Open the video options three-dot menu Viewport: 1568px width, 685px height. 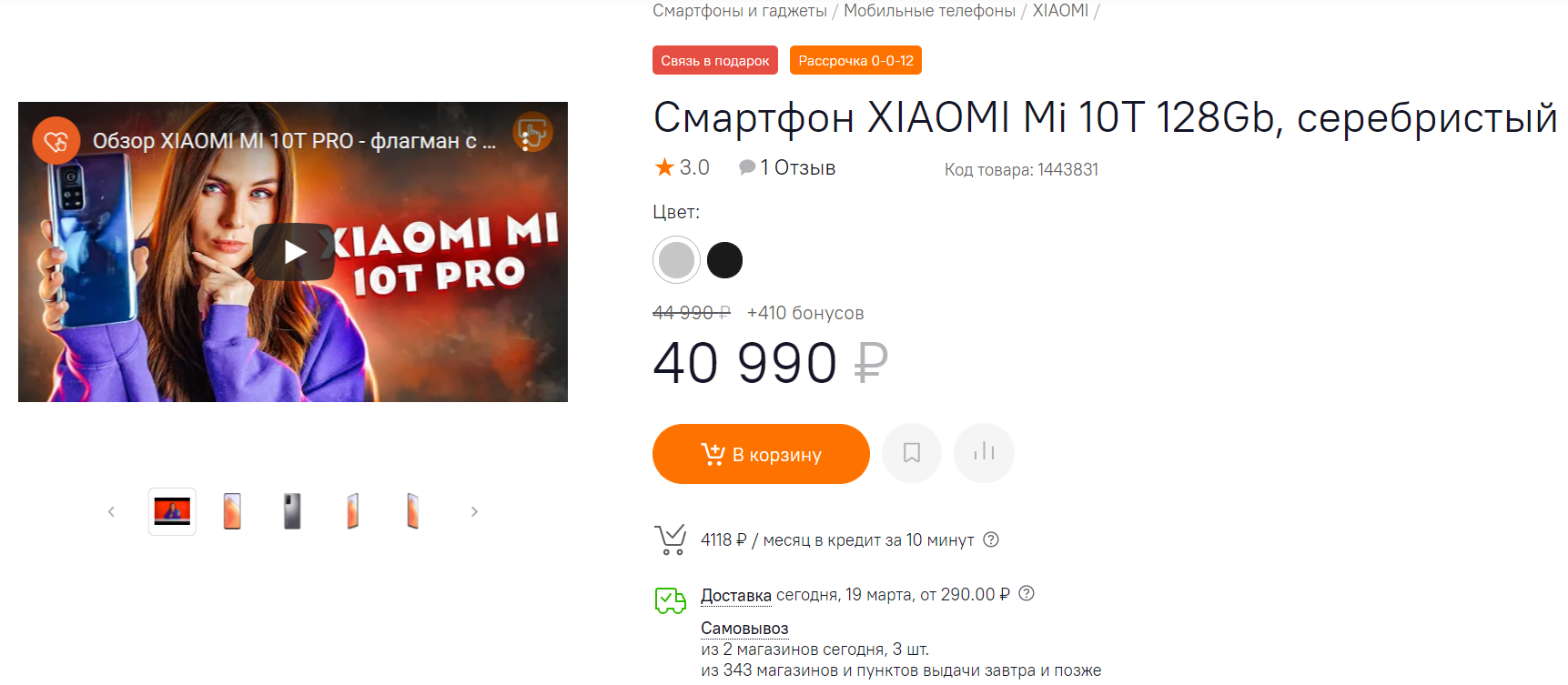point(526,141)
